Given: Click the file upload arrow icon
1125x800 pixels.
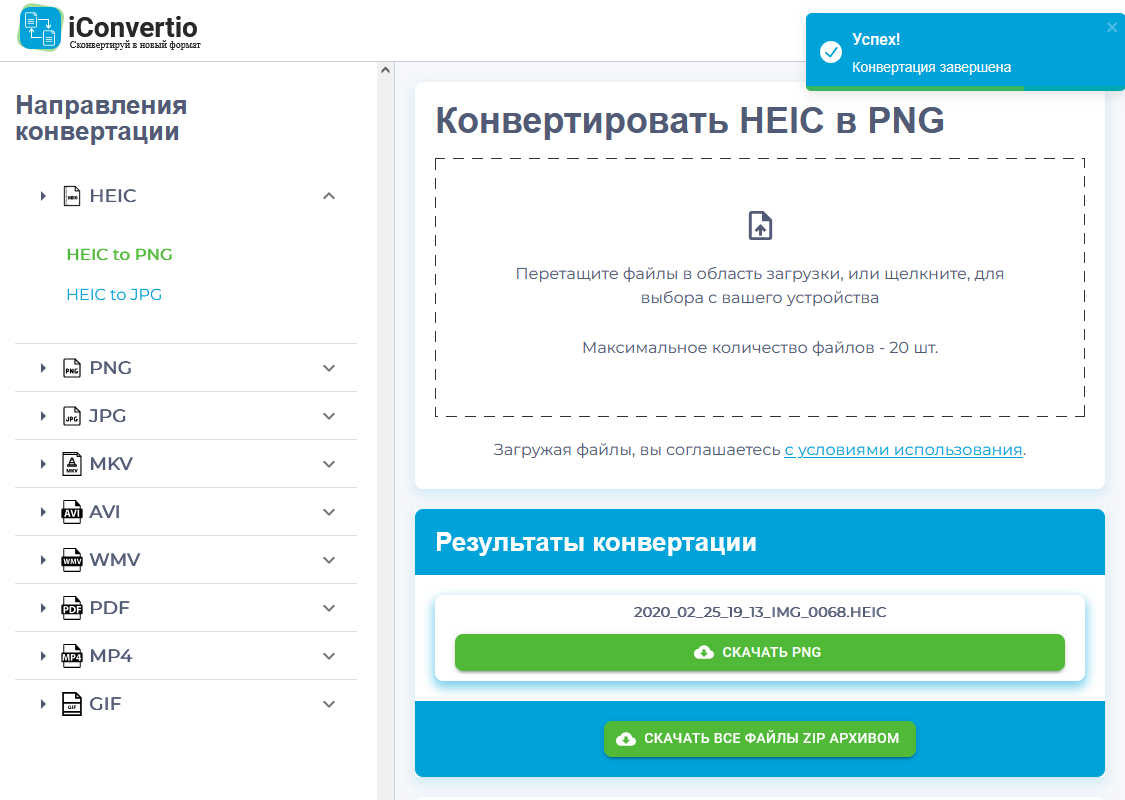Looking at the screenshot, I should pyautogui.click(x=760, y=225).
